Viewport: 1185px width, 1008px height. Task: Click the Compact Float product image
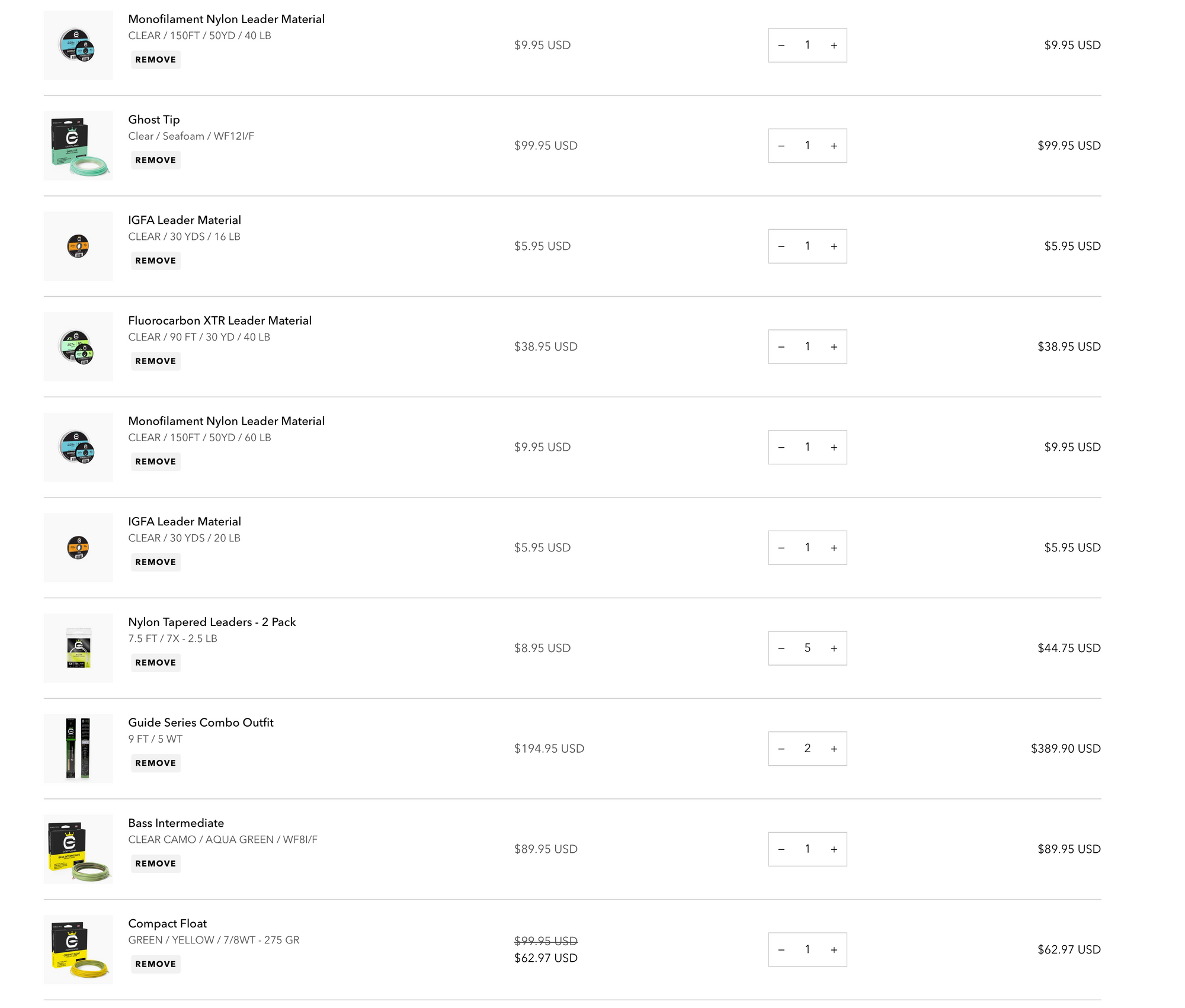pos(78,950)
